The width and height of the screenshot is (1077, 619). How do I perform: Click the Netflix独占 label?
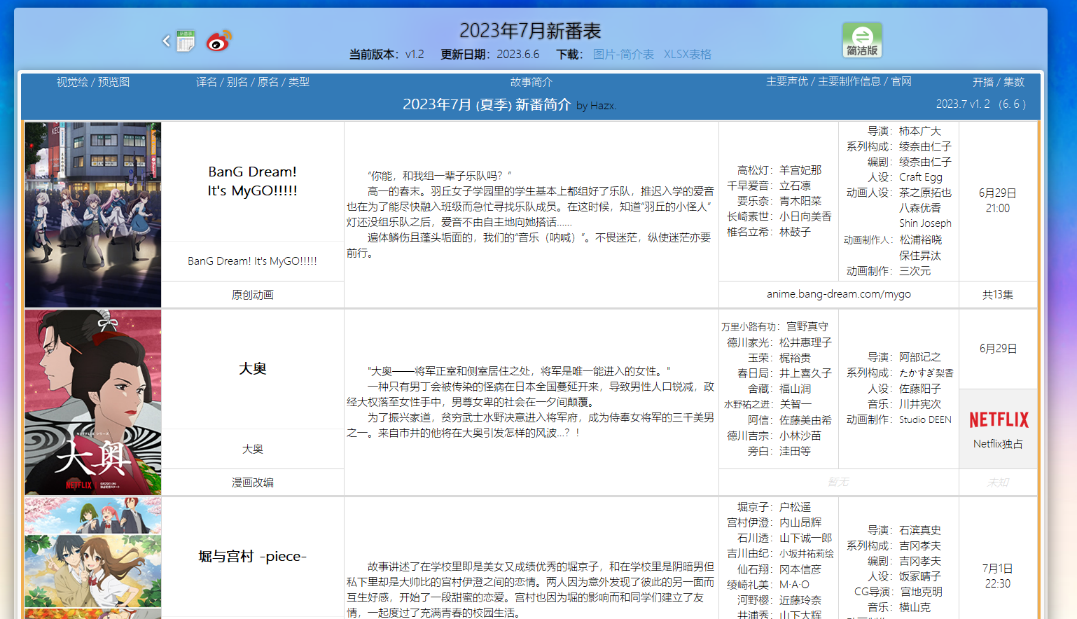(x=998, y=444)
